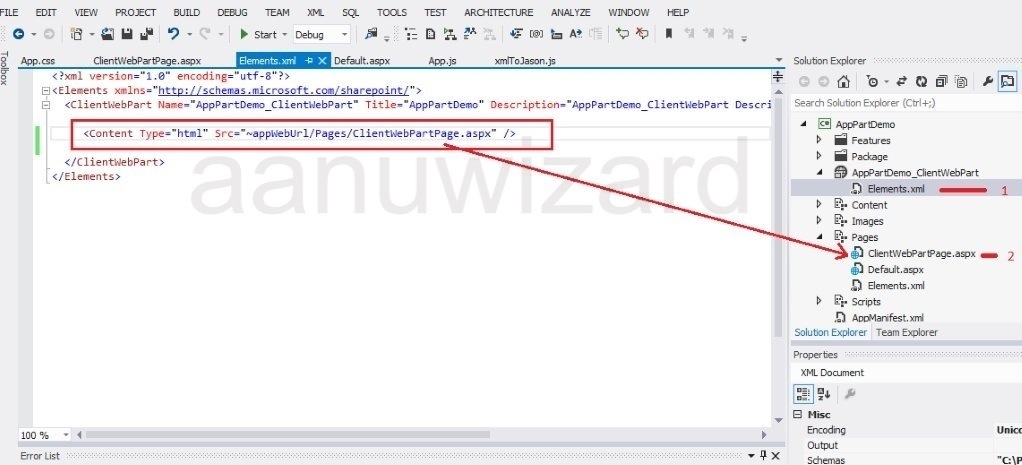The image size is (1022, 465).
Task: Open the Debug configuration dropdown
Action: point(345,35)
